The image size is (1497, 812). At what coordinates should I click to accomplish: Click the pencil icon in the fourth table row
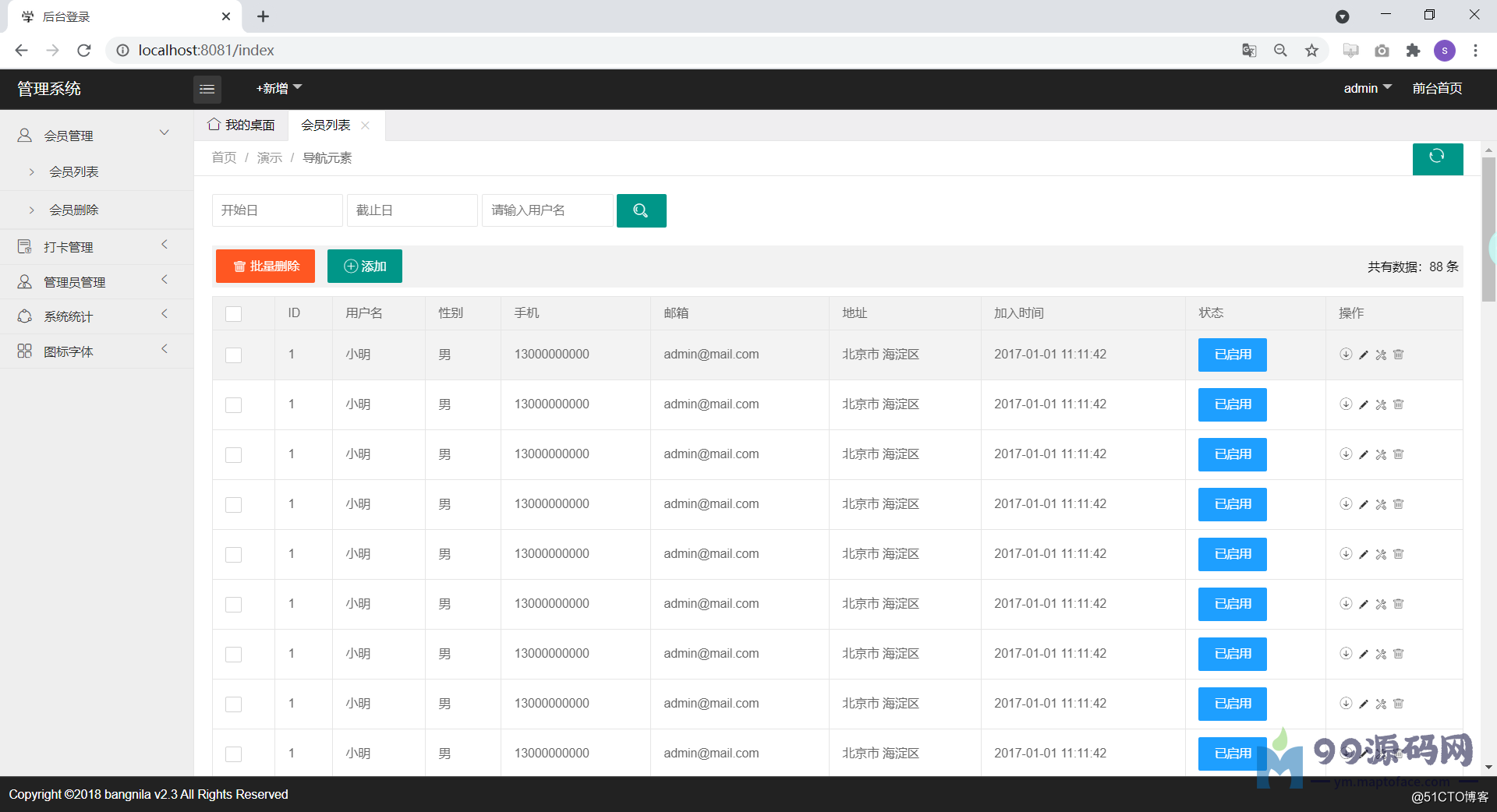tap(1364, 505)
